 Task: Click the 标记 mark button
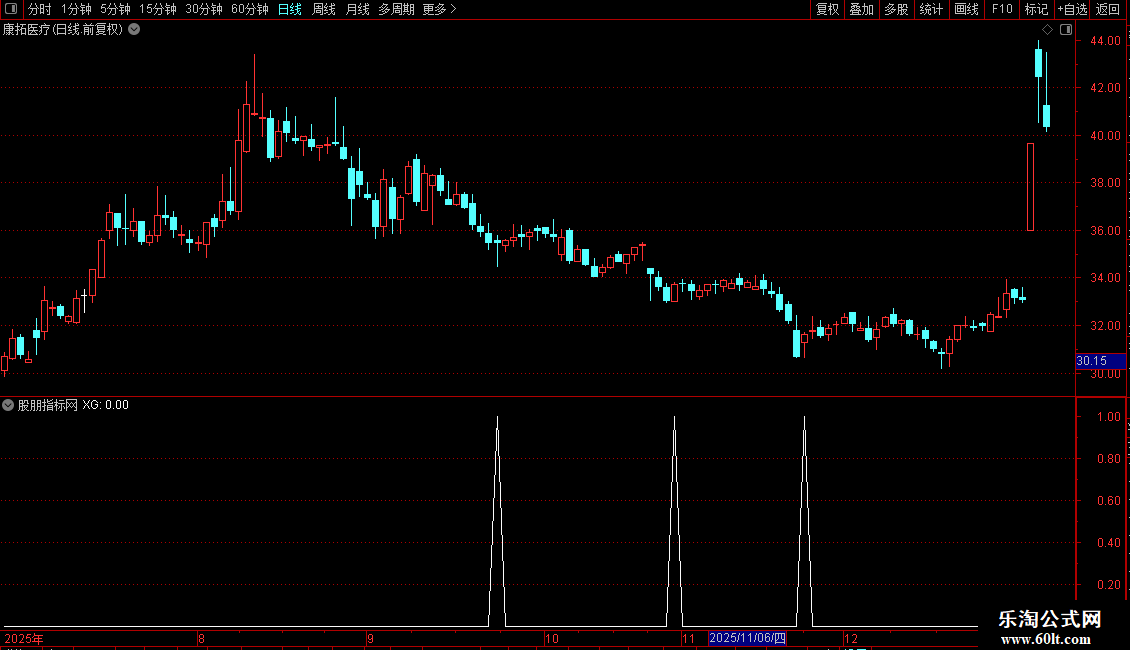coord(1036,9)
